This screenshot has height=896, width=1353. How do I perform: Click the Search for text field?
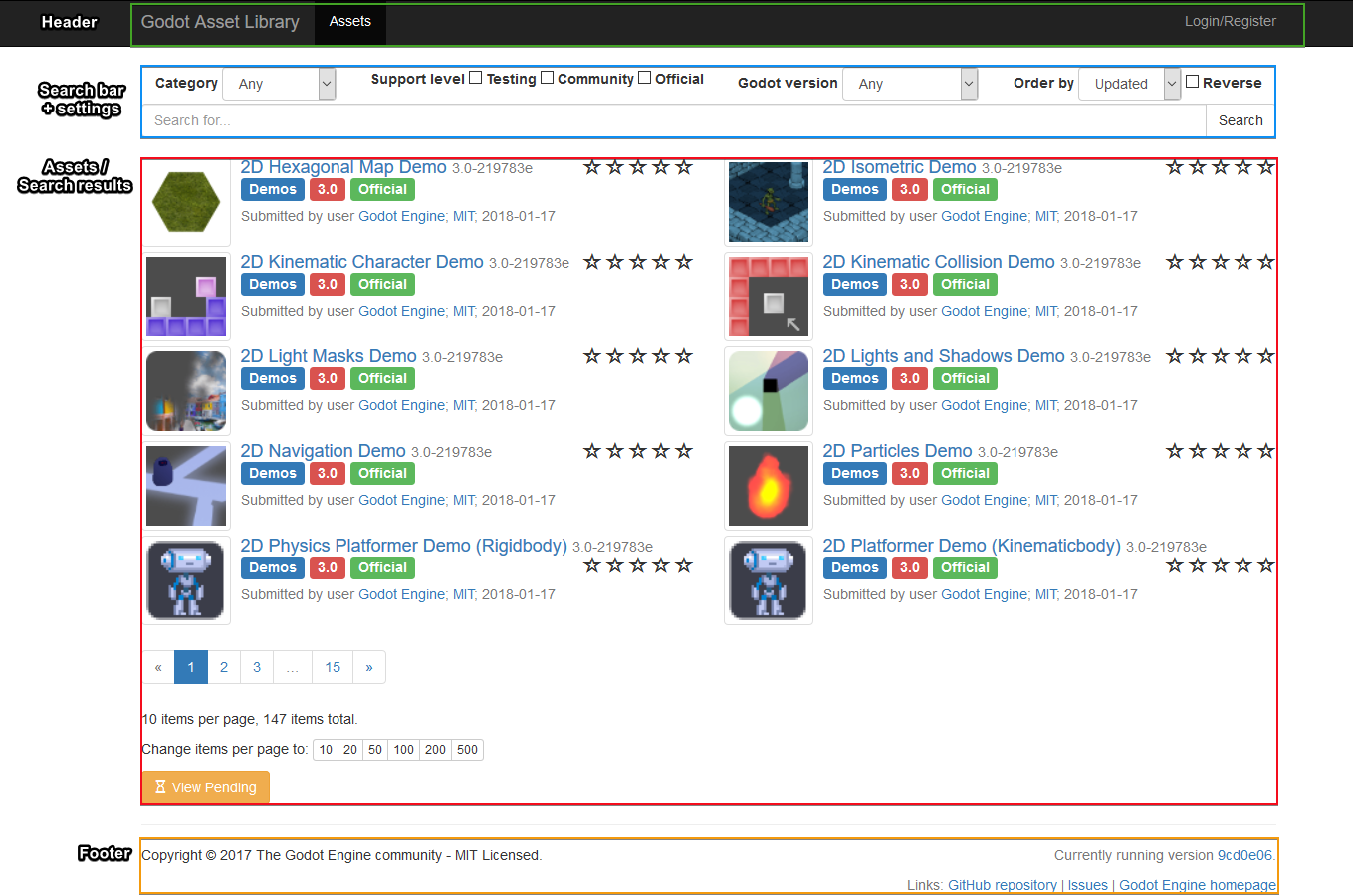(x=673, y=120)
